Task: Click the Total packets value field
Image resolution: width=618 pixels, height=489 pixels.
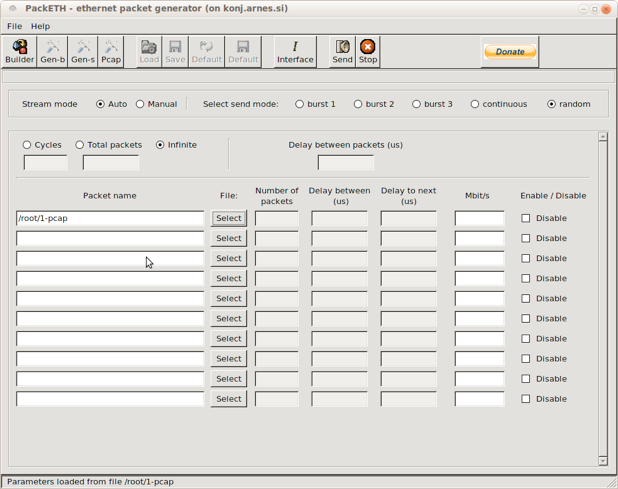Action: coord(111,163)
